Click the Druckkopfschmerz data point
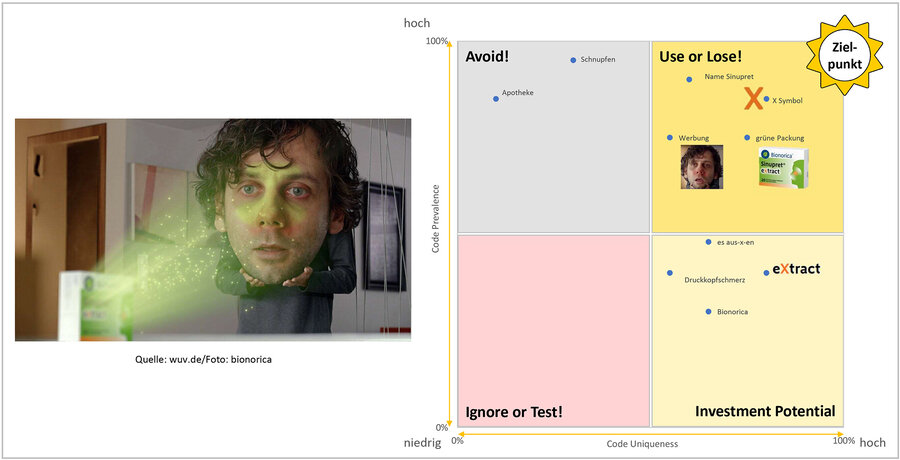The image size is (900, 460). pos(670,273)
